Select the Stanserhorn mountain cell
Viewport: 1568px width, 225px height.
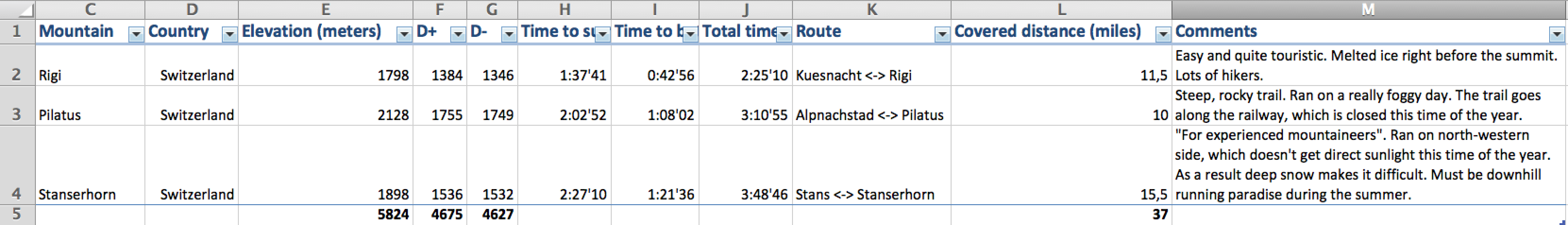[90, 194]
